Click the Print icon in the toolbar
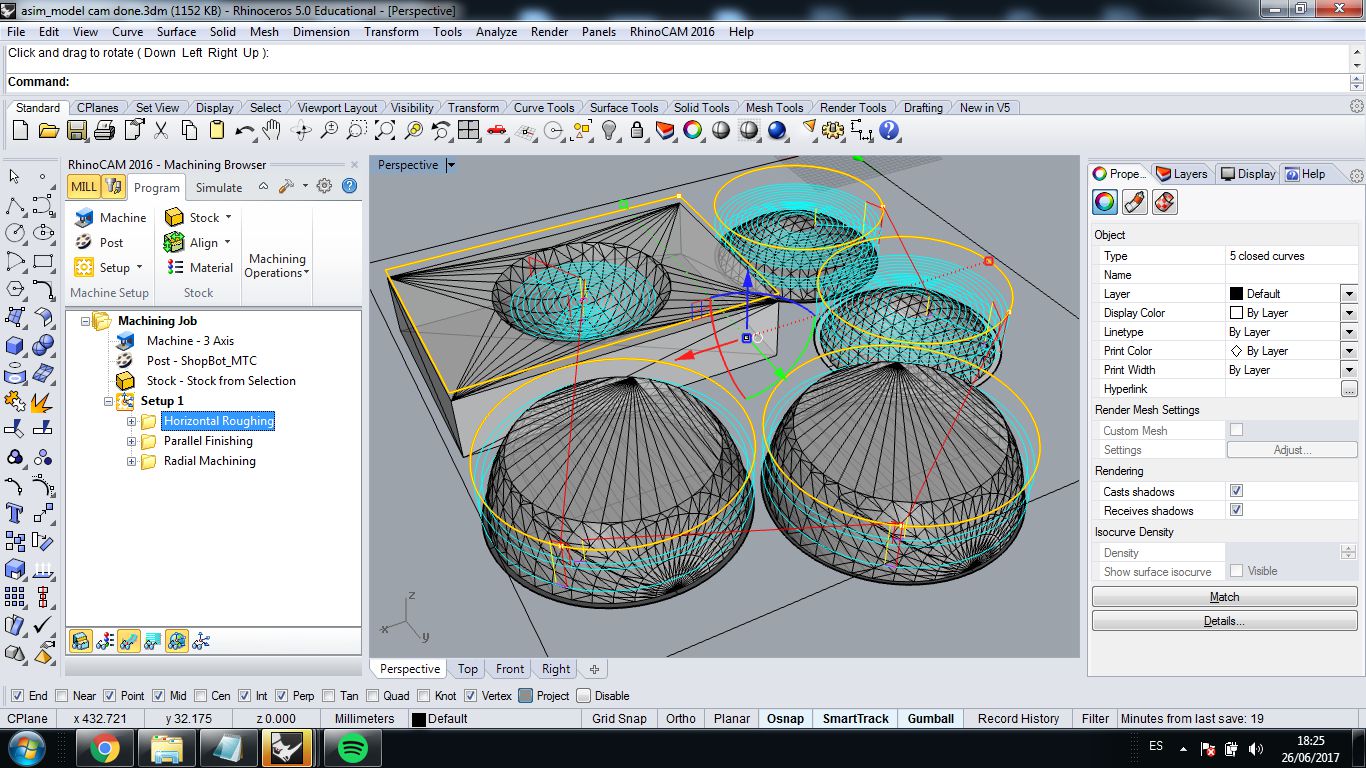Image resolution: width=1366 pixels, height=768 pixels. 104,130
